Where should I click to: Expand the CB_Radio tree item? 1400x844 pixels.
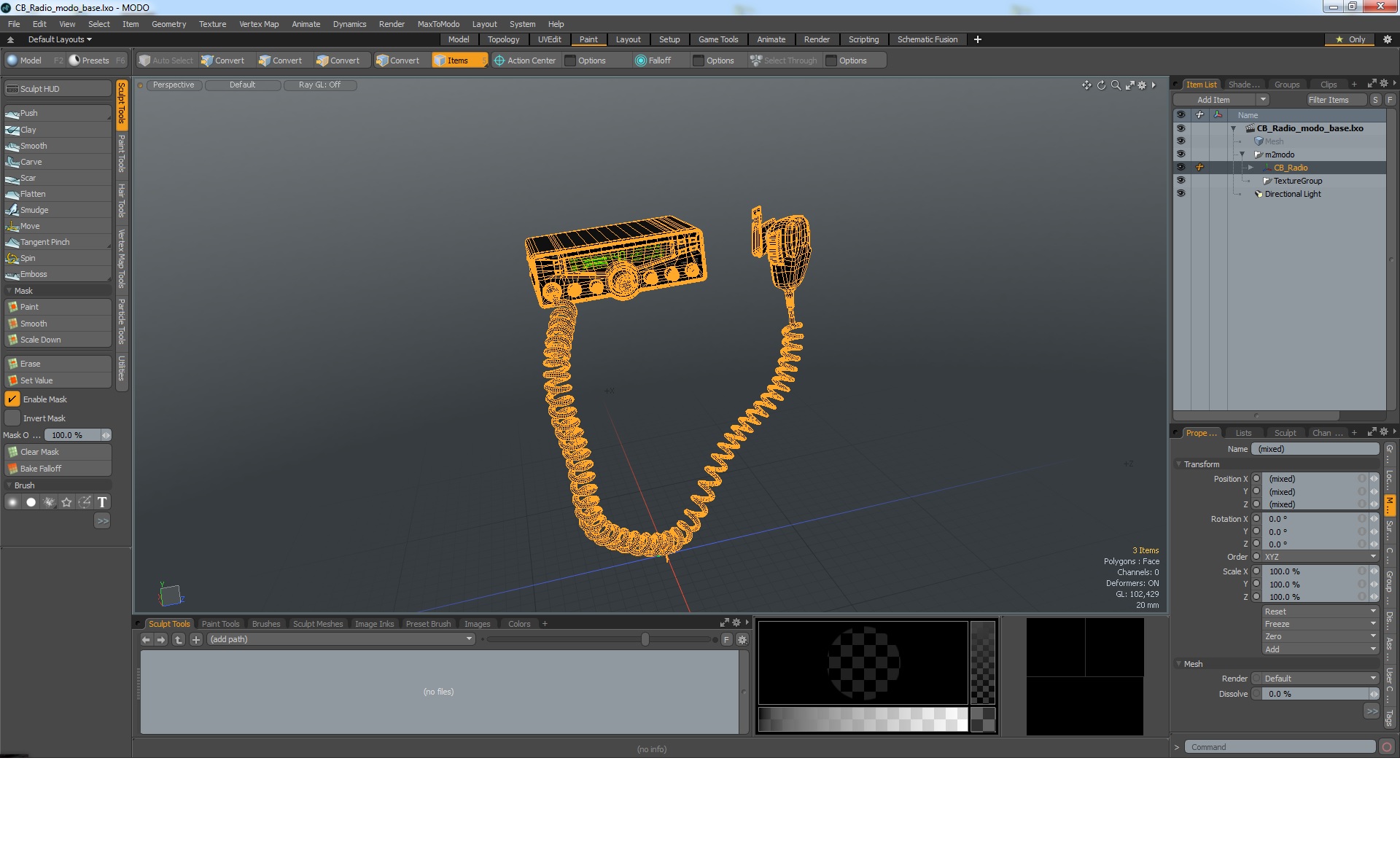pos(1251,168)
